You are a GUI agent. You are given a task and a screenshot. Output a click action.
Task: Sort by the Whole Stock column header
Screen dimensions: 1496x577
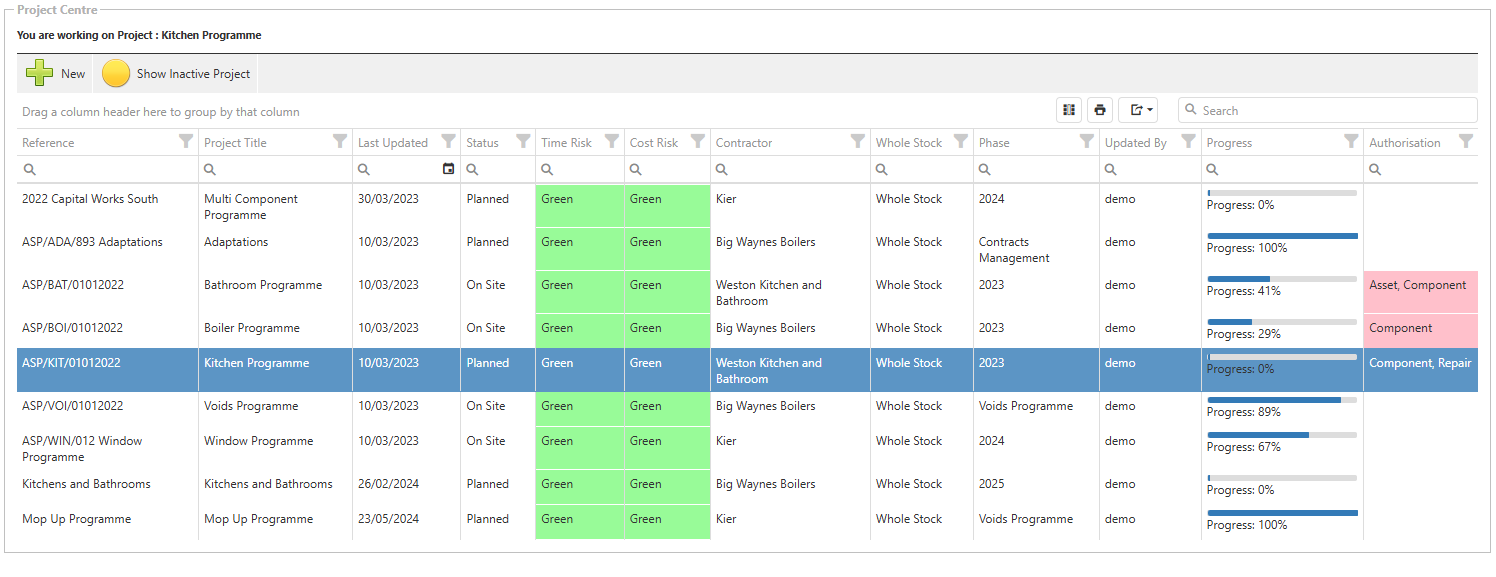click(908, 143)
